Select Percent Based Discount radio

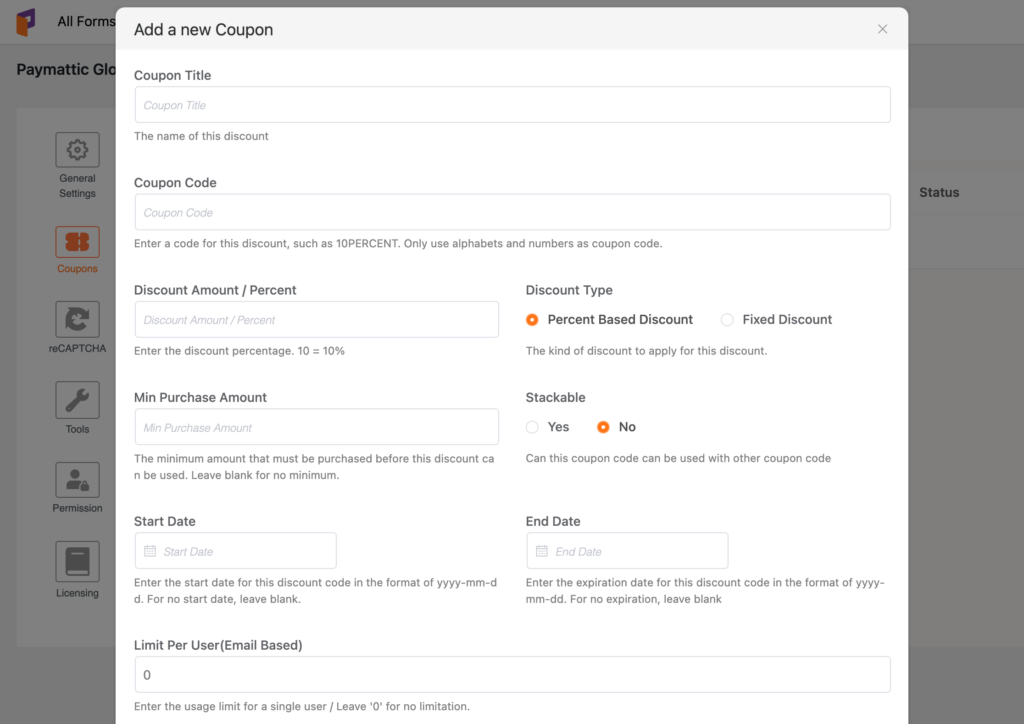pyautogui.click(x=532, y=319)
